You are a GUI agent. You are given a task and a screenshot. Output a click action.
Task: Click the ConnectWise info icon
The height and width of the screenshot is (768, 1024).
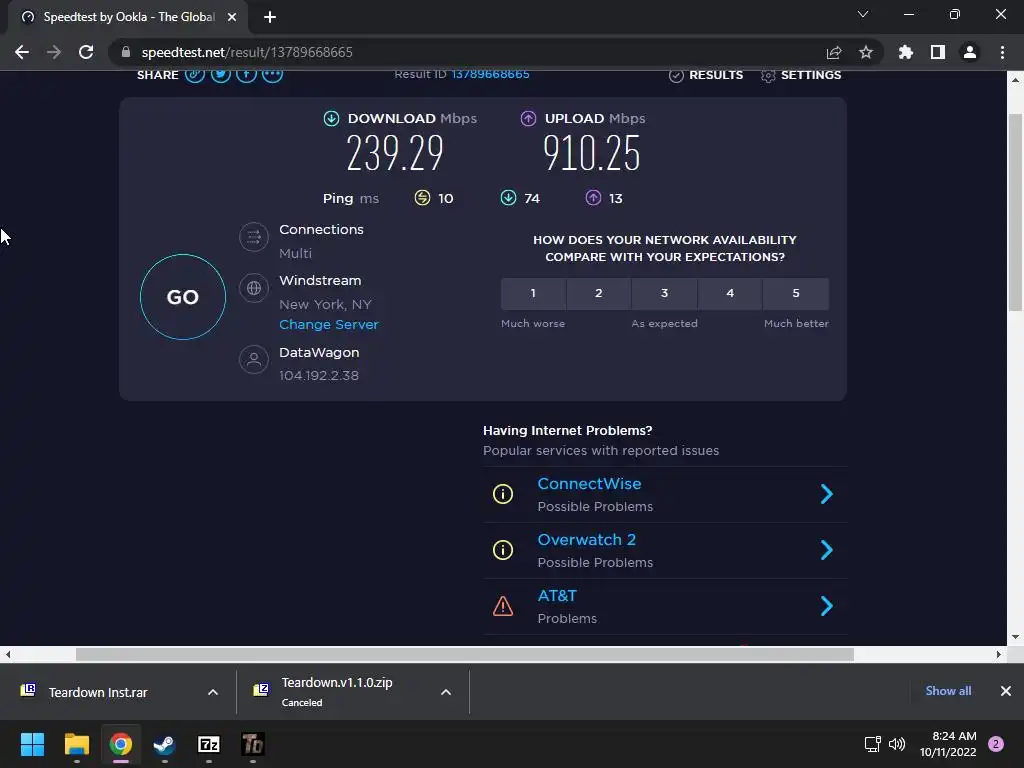pyautogui.click(x=503, y=494)
